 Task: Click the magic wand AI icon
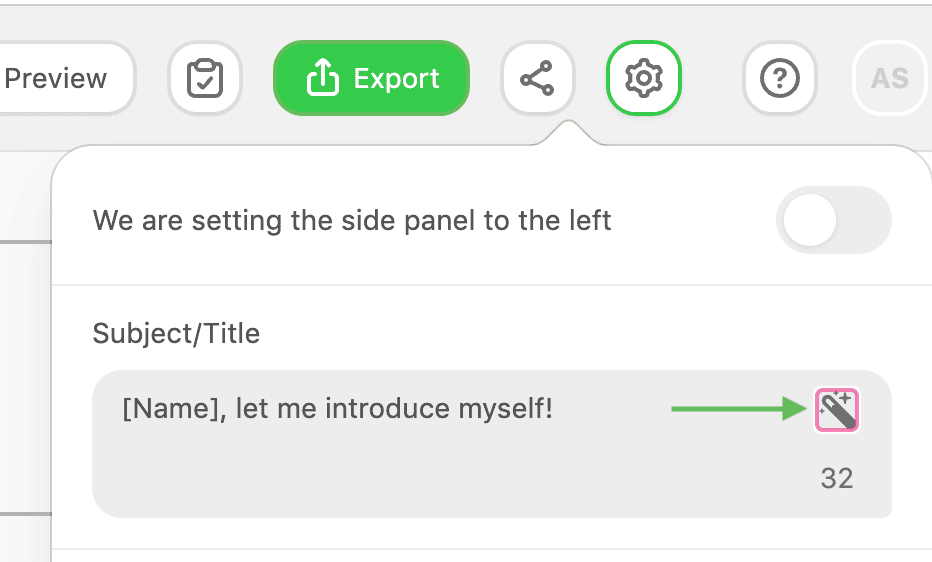pos(837,409)
